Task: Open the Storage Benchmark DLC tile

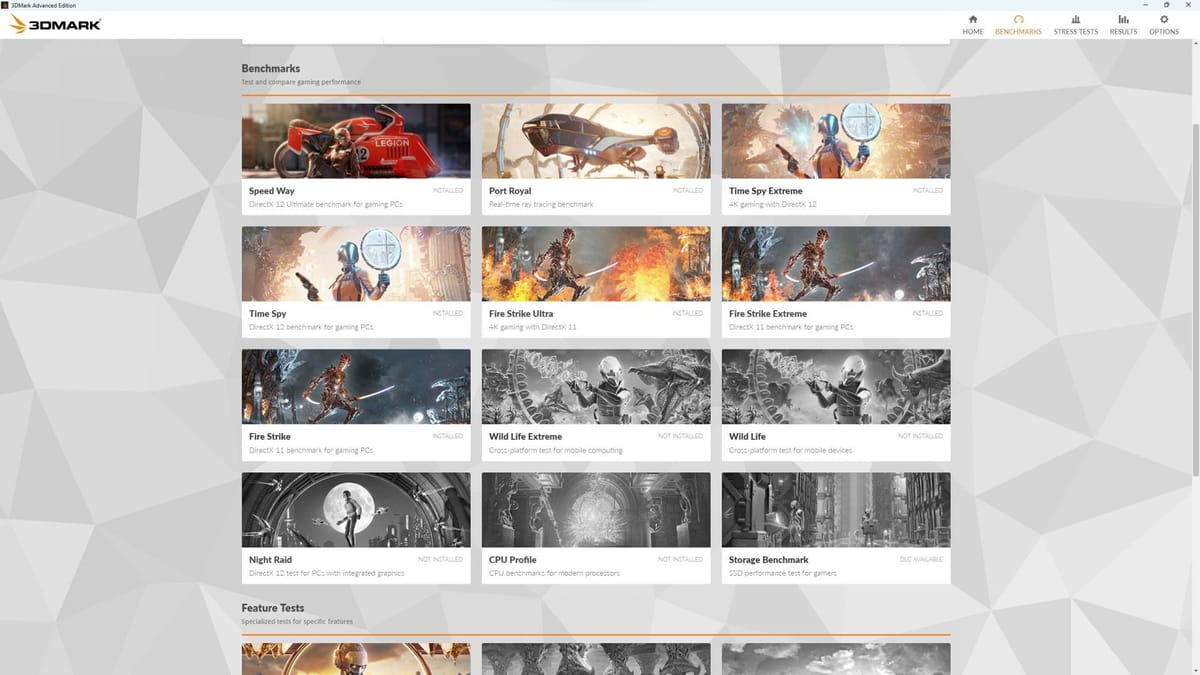Action: coord(836,530)
